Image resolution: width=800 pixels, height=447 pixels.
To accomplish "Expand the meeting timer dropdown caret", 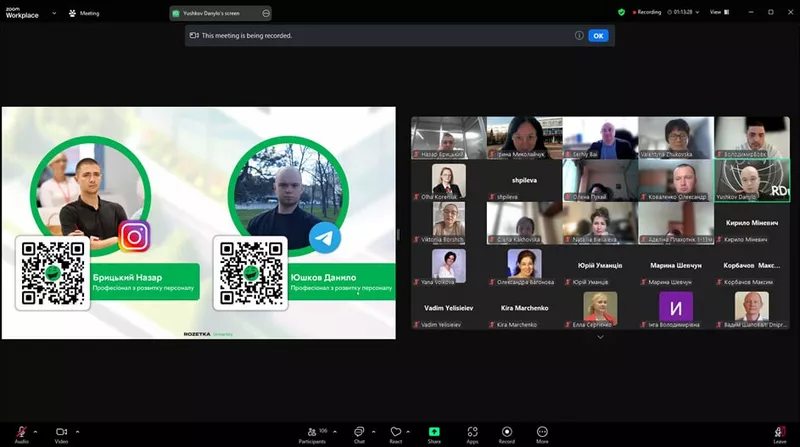I will click(x=697, y=12).
